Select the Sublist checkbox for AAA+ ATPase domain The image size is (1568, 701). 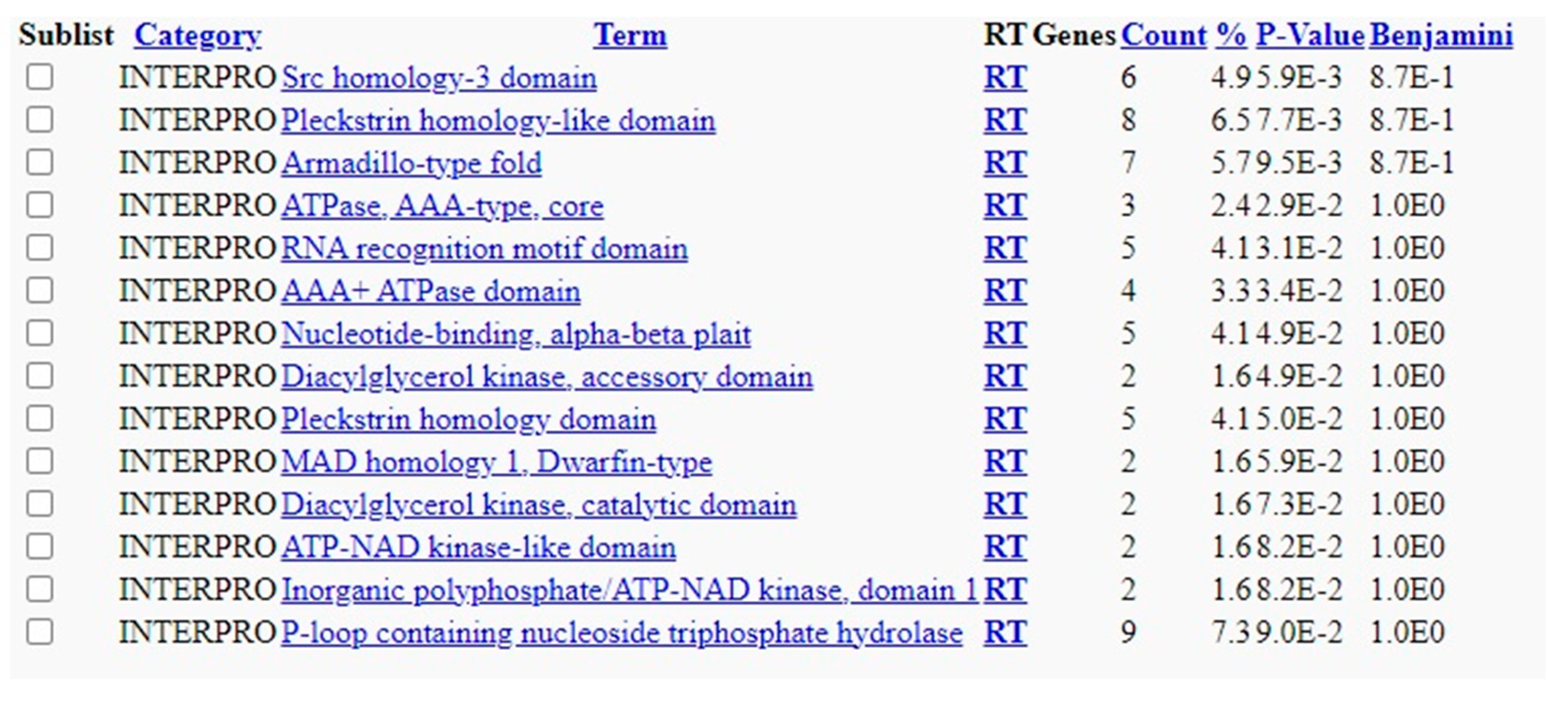click(40, 290)
